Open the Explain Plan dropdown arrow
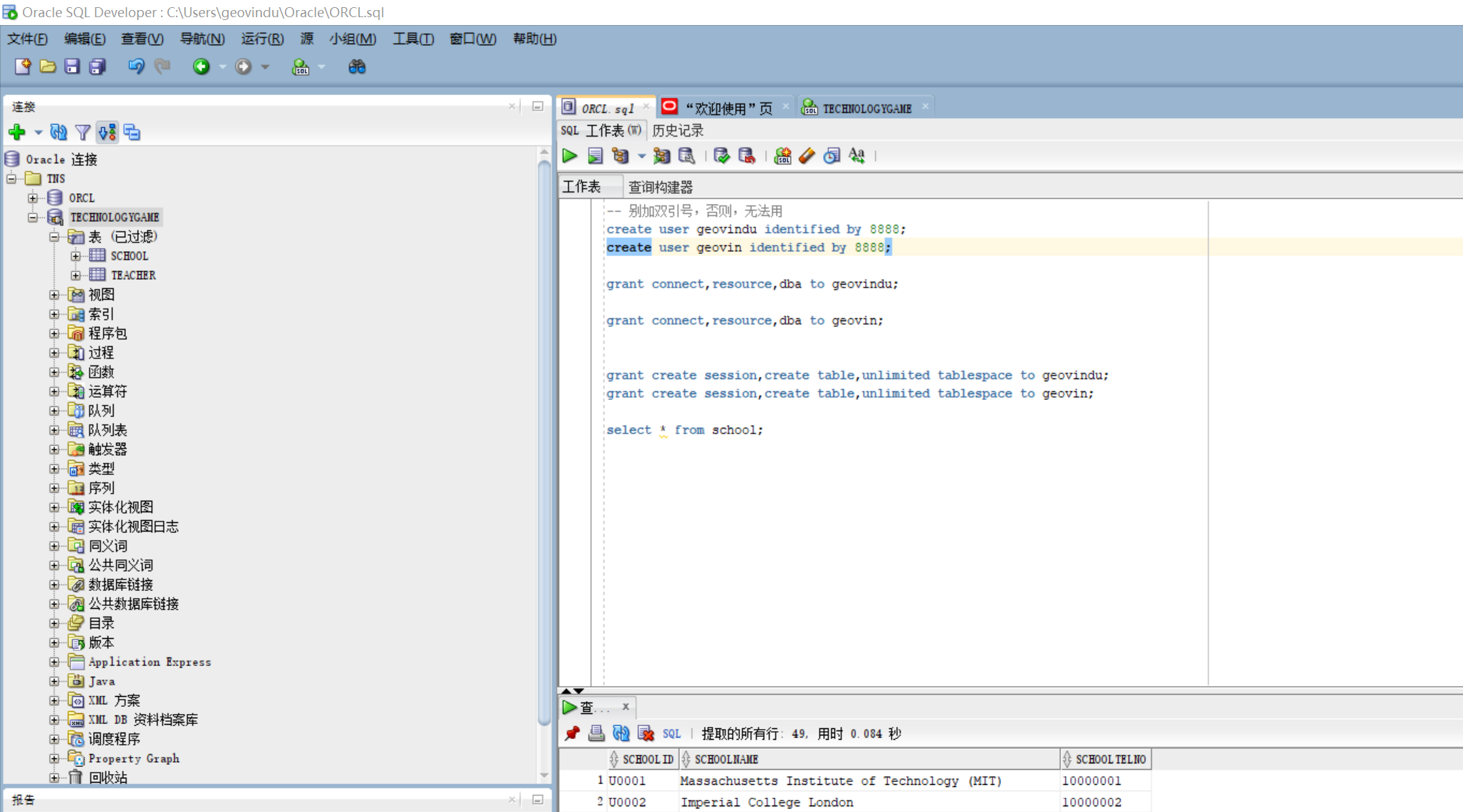Image resolution: width=1463 pixels, height=812 pixels. [x=641, y=156]
